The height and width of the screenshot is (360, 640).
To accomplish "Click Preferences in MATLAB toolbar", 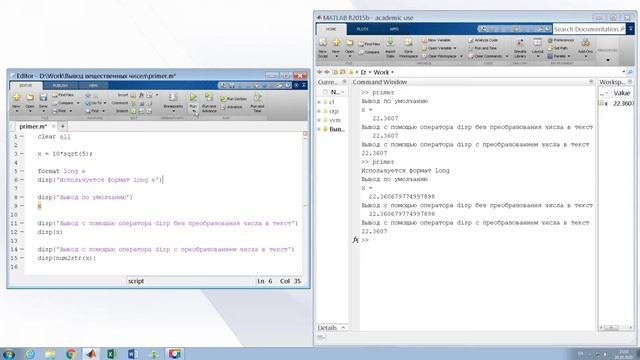I will coord(561,40).
